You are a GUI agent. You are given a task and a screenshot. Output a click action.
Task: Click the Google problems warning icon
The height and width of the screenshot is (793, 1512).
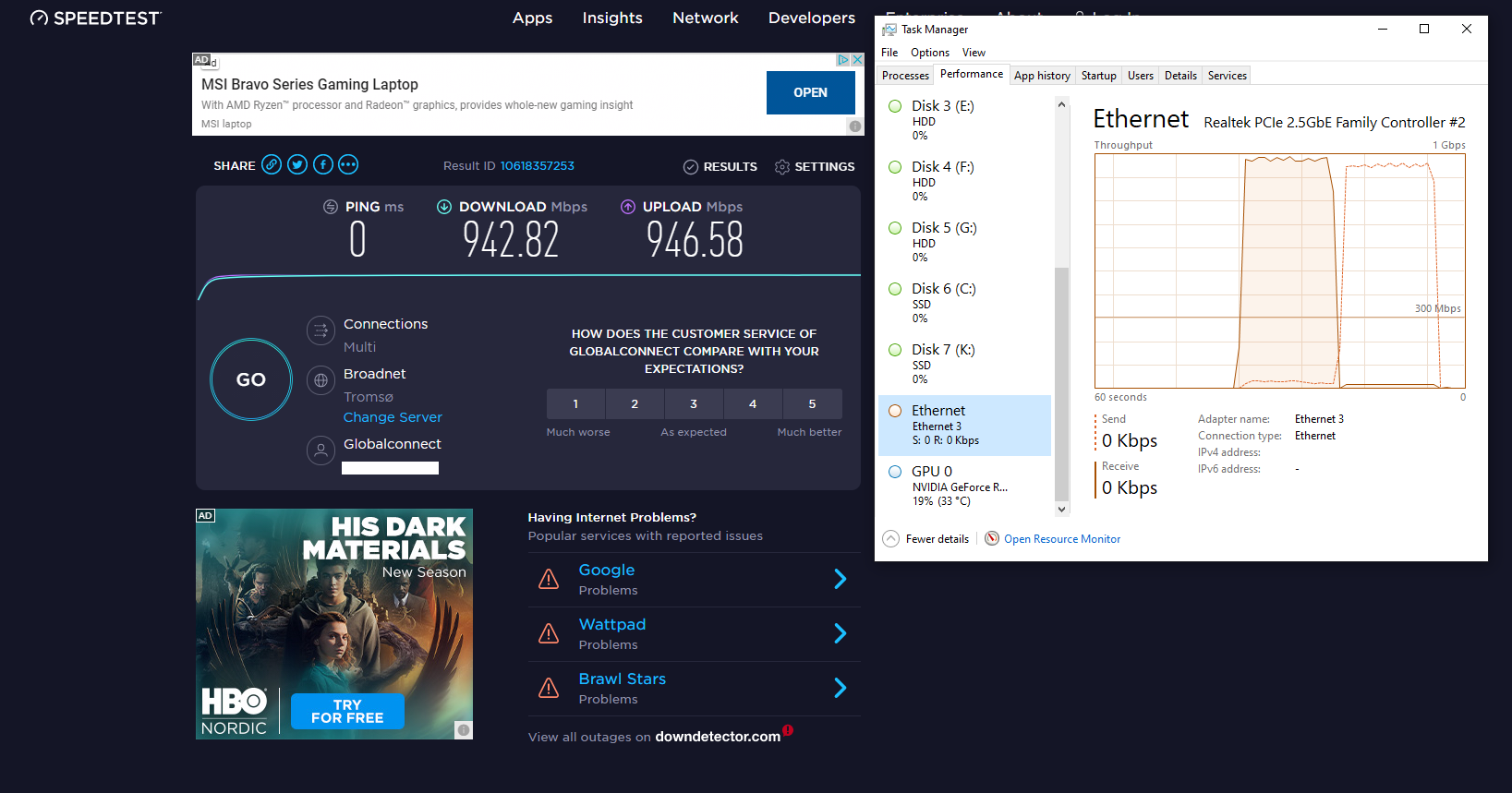point(549,579)
